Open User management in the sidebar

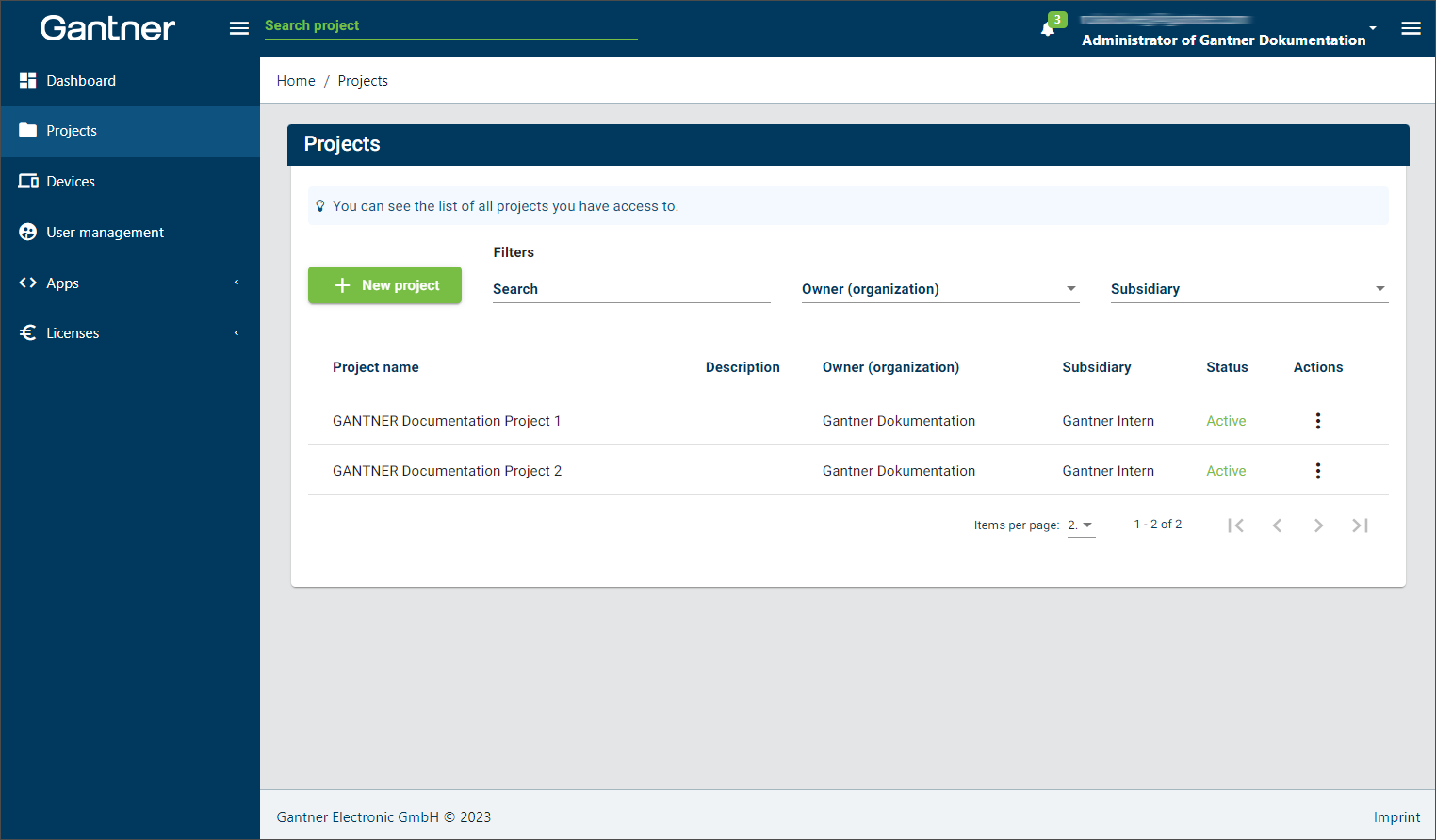(130, 233)
